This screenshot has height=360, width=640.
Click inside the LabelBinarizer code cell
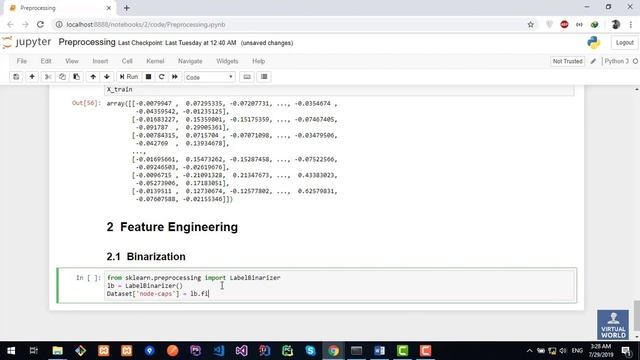340,286
